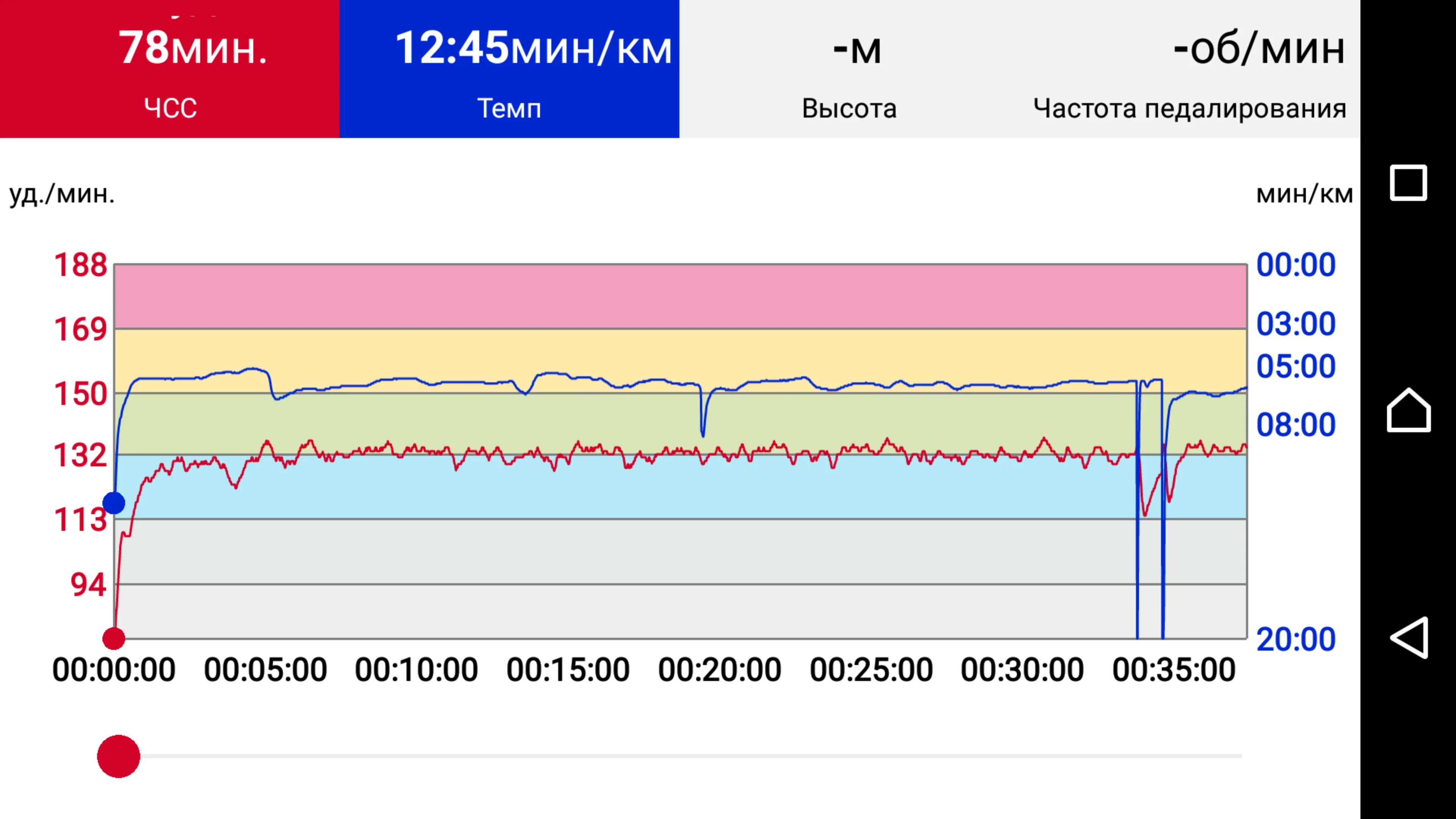1456x819 pixels.
Task: Open recent apps with square button
Action: (x=1408, y=182)
